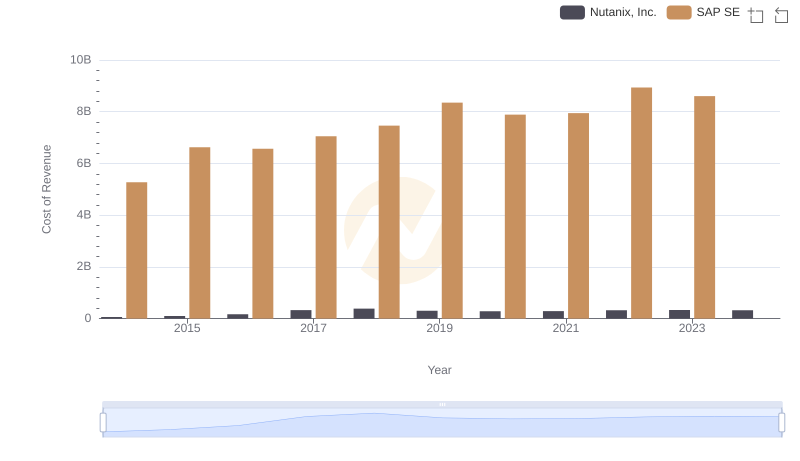Click the SAP SE bar for 2021
Viewport: 800px width, 461px height.
pyautogui.click(x=578, y=216)
